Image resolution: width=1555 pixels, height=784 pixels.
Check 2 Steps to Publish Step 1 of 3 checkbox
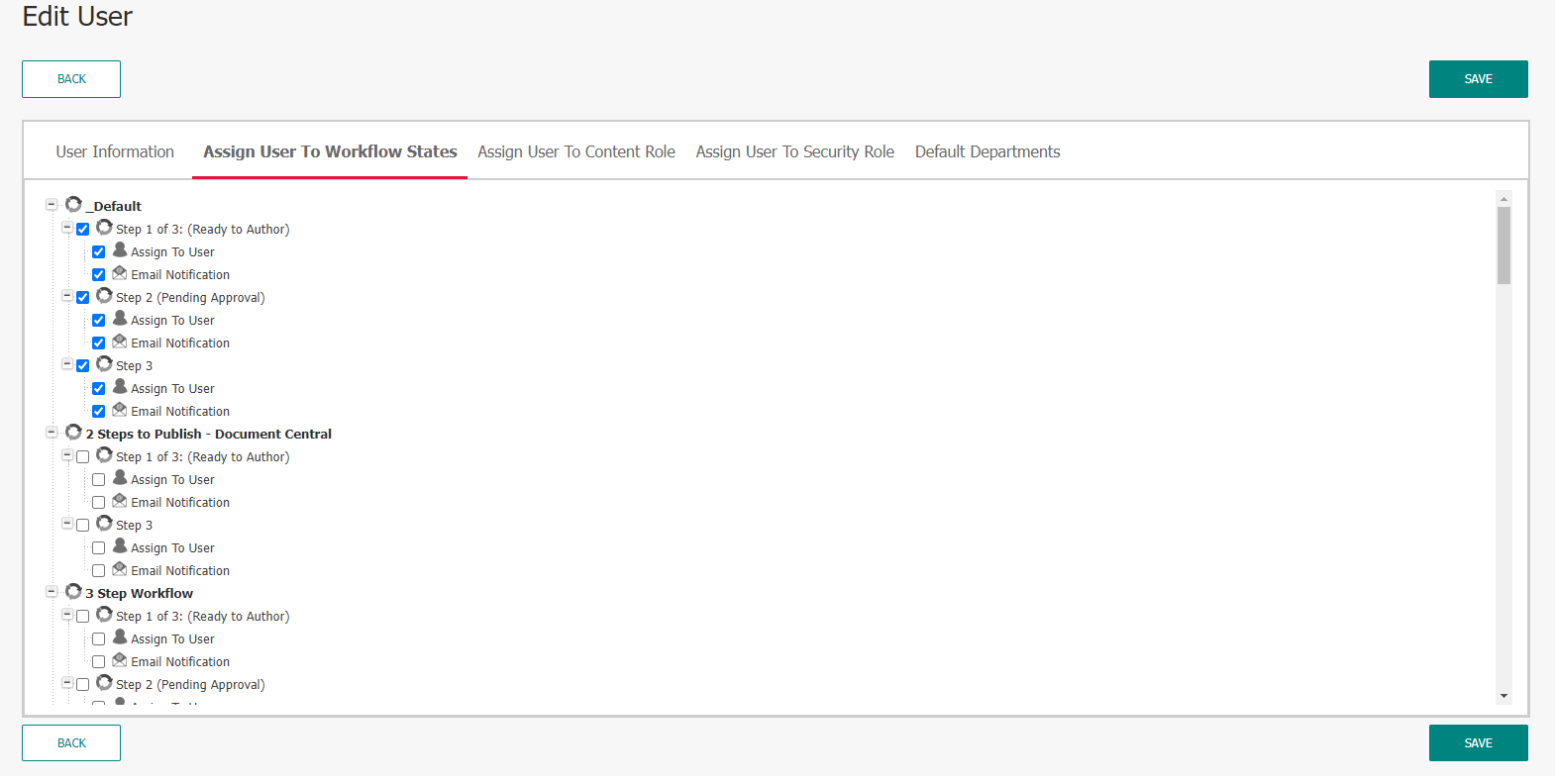tap(83, 457)
